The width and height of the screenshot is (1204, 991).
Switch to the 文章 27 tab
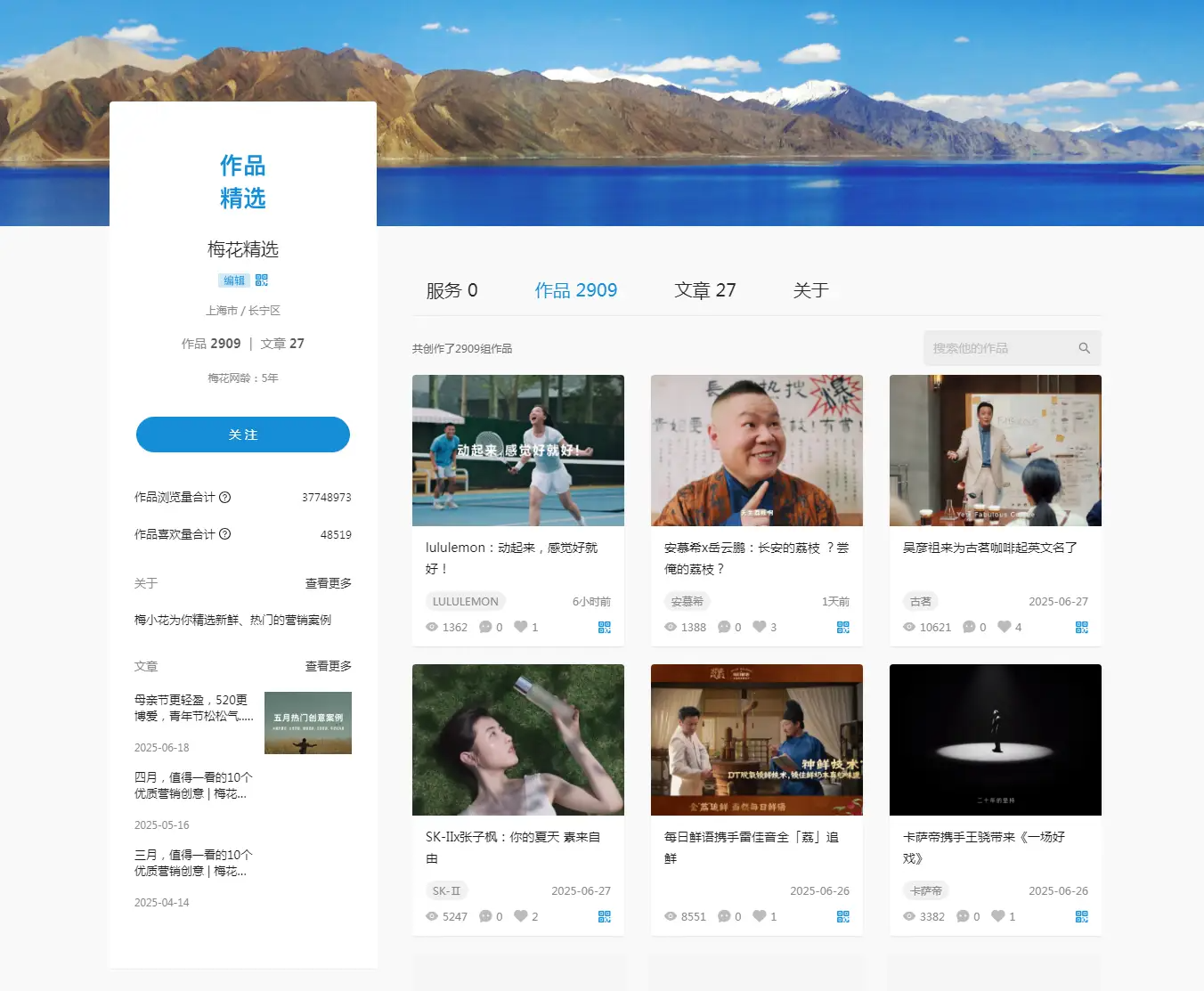point(704,290)
